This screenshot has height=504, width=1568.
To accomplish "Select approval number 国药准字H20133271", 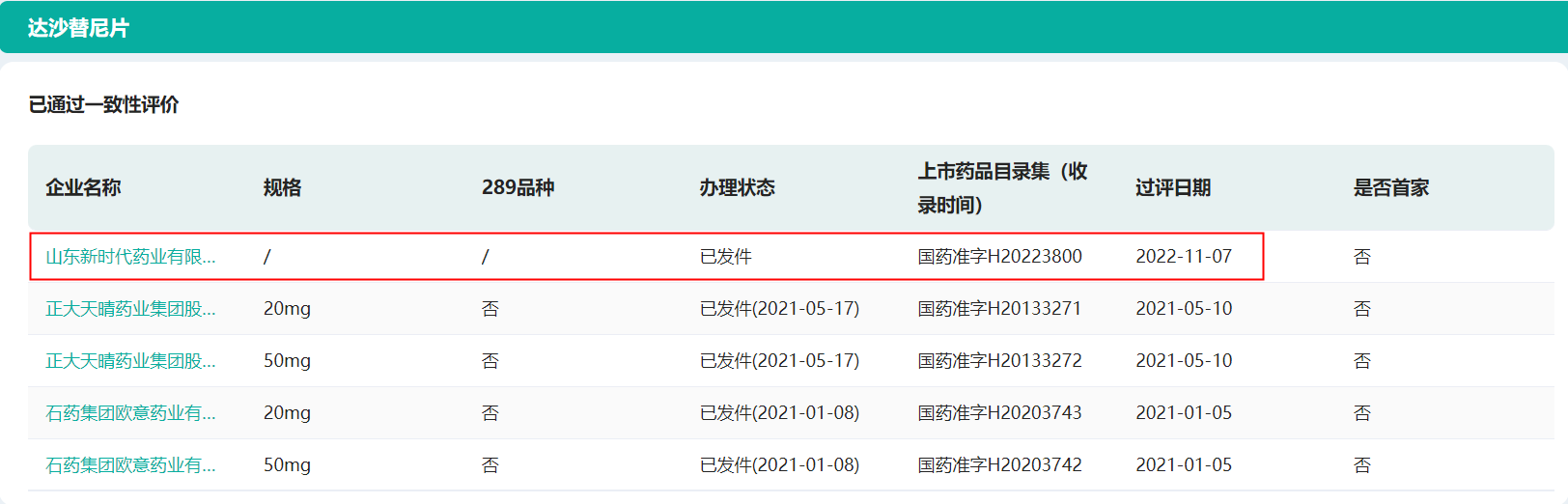I will click(999, 309).
